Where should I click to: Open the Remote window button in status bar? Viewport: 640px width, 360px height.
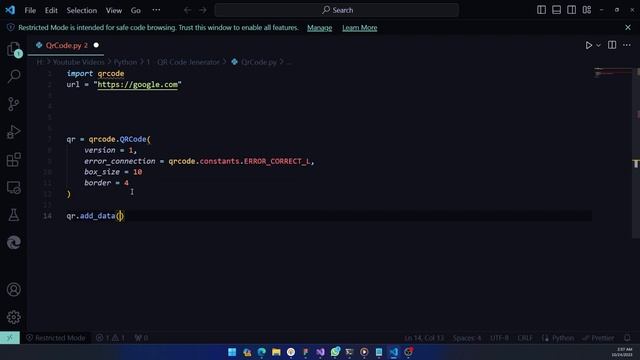[10, 338]
